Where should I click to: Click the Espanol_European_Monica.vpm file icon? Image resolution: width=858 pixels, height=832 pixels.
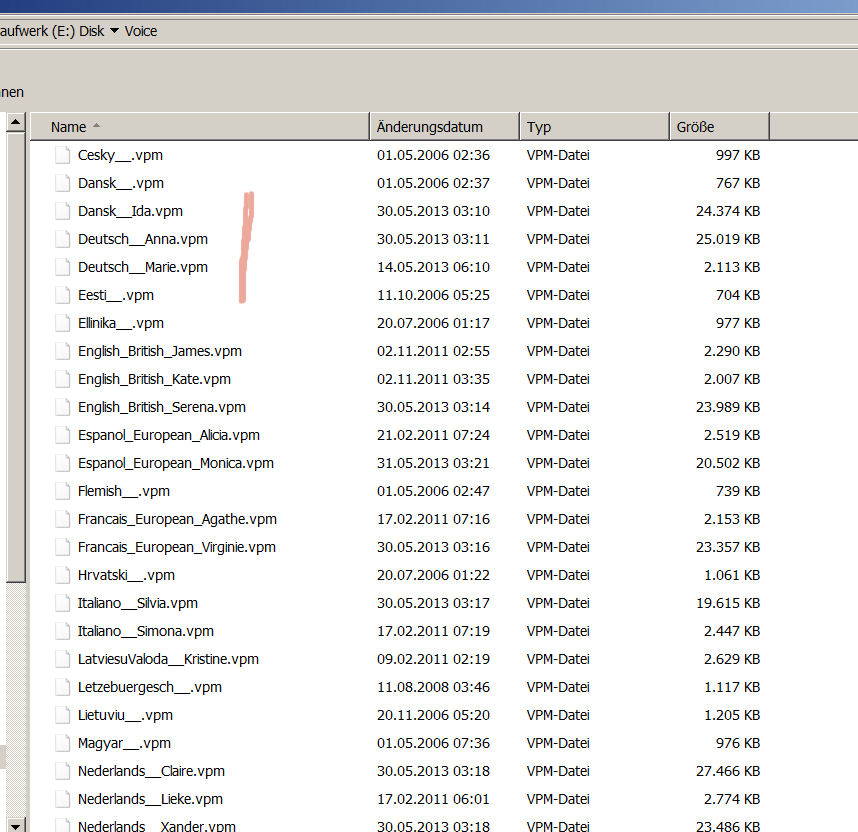[x=64, y=463]
